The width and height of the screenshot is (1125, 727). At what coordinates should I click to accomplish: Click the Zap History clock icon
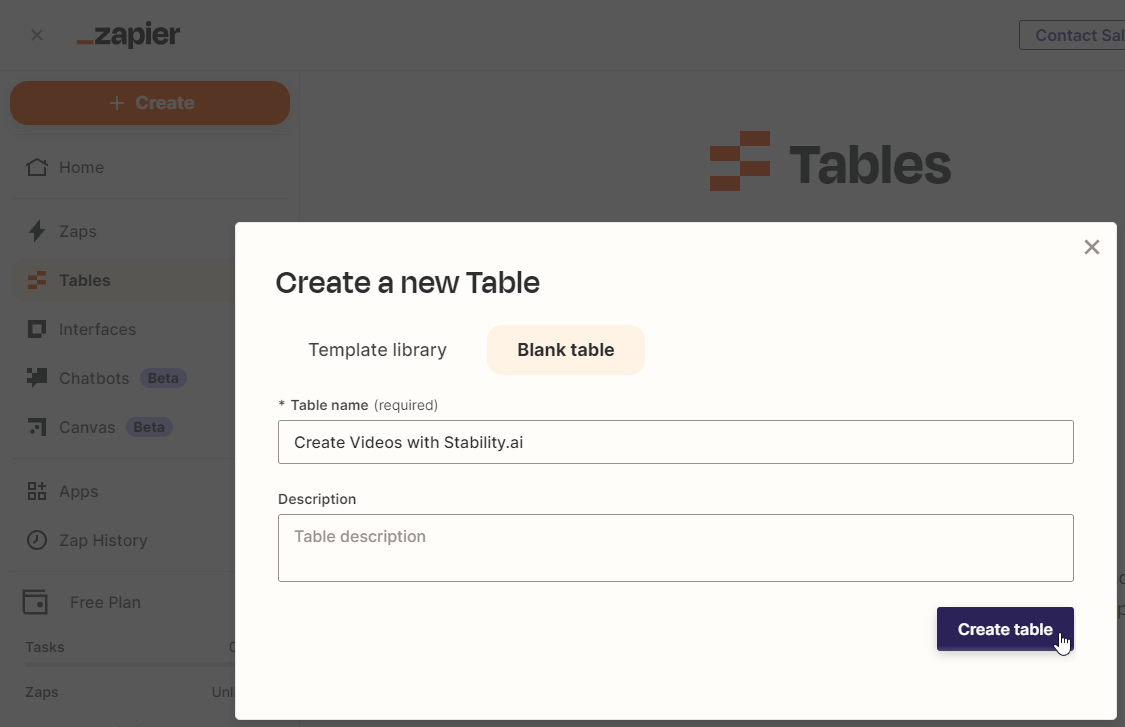click(x=37, y=540)
